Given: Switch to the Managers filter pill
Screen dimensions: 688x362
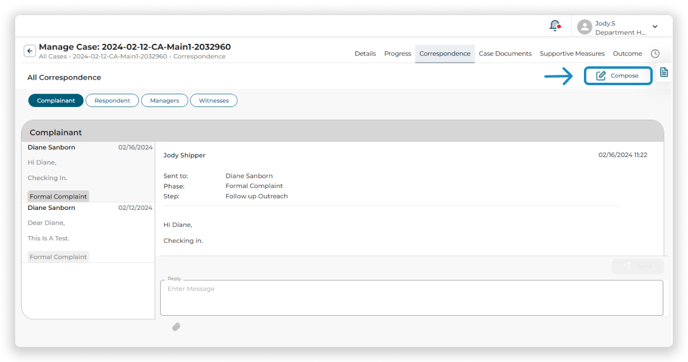Looking at the screenshot, I should click(165, 100).
